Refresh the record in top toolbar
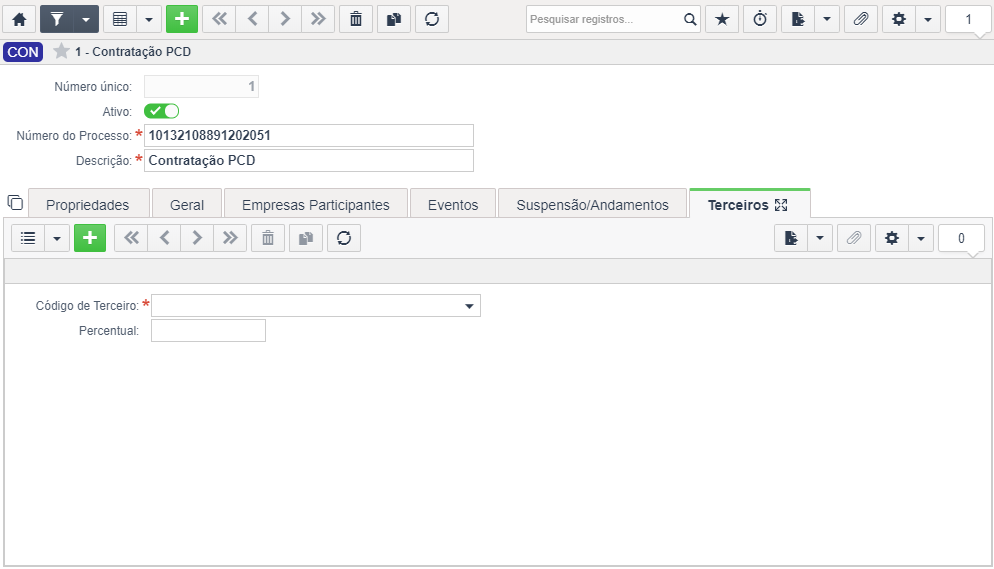Screen dimensions: 994x569 (432, 19)
